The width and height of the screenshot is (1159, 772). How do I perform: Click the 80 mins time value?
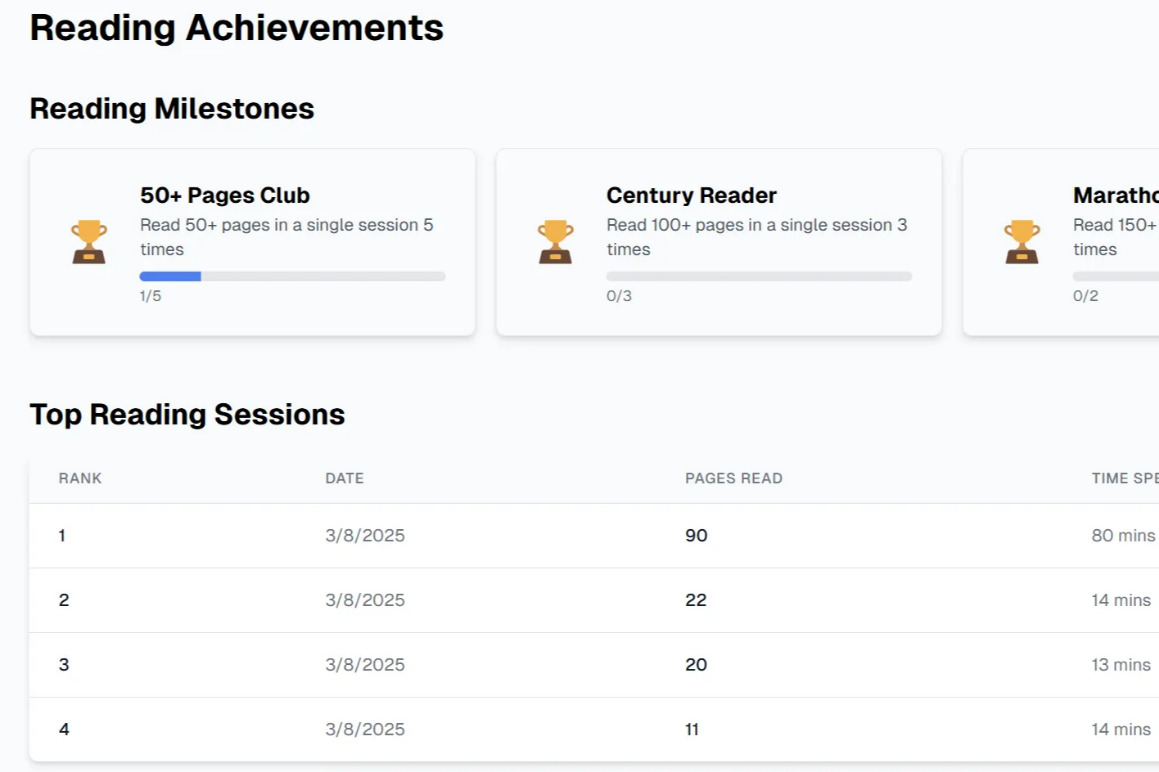[x=1123, y=536]
